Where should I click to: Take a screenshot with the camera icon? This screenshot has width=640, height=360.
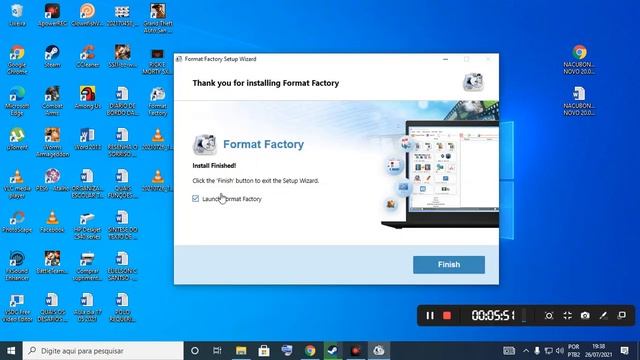[585, 316]
